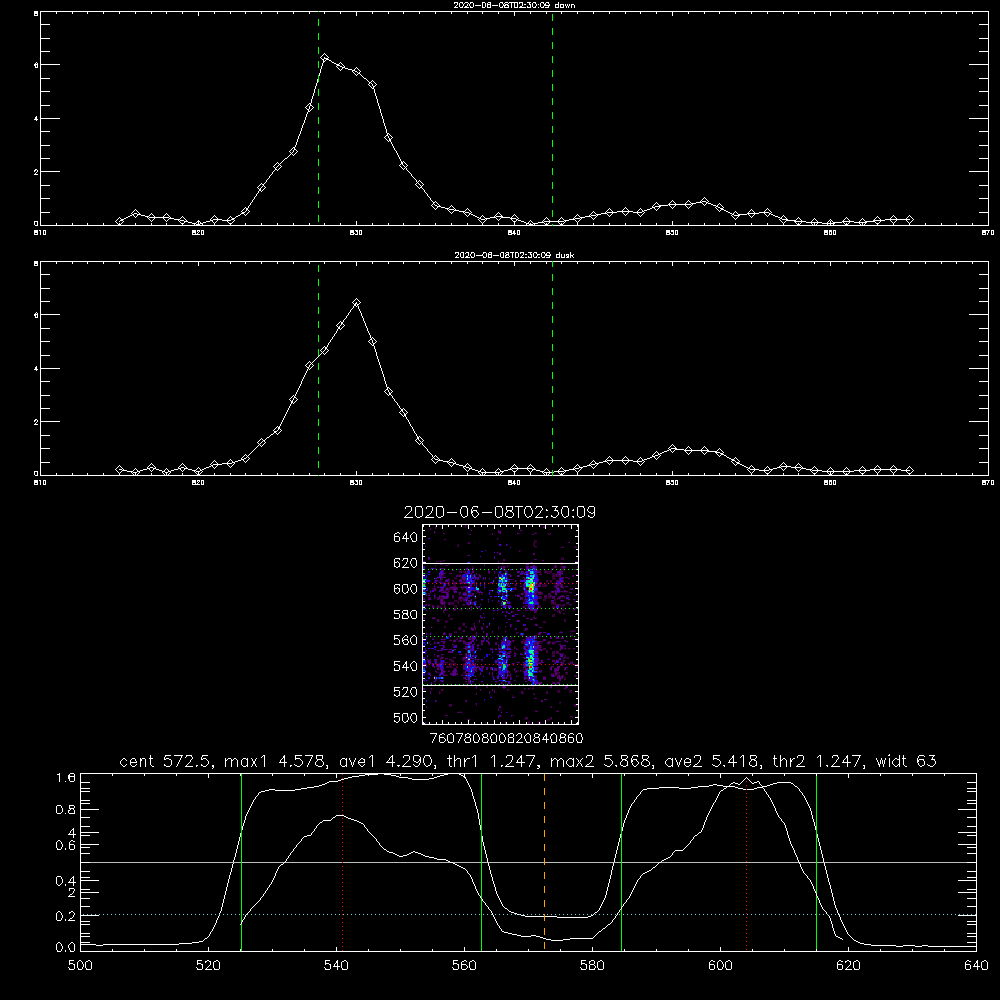Click the bottom plot x-axis label 540
The height and width of the screenshot is (1000, 1000).
[336, 966]
